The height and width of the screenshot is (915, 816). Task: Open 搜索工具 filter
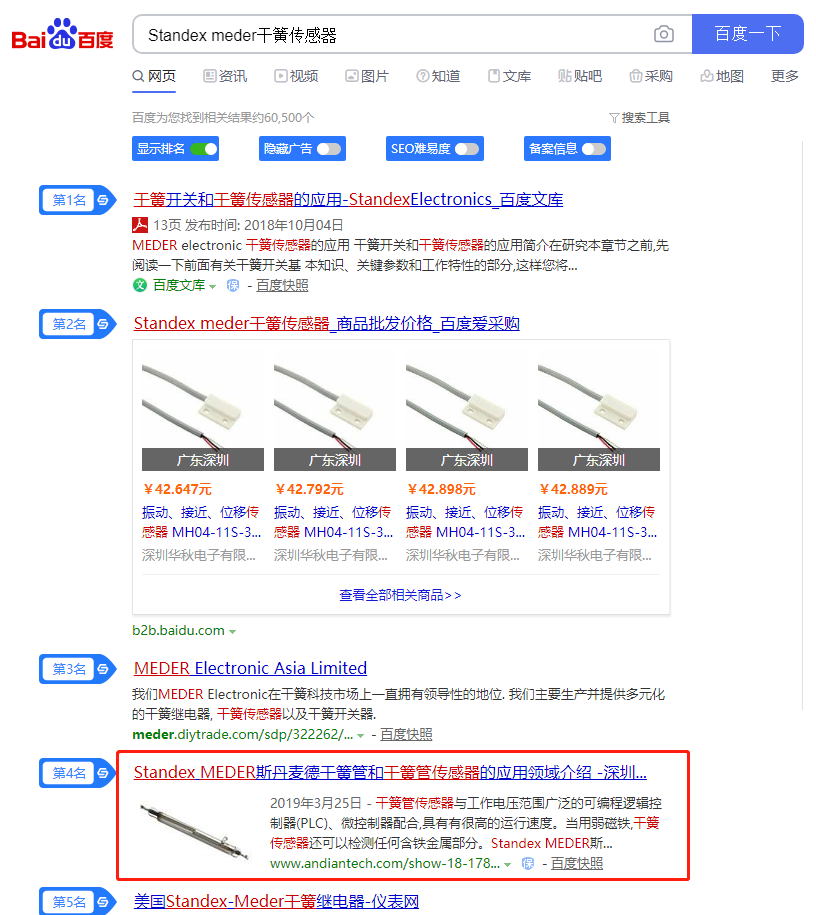coord(639,118)
